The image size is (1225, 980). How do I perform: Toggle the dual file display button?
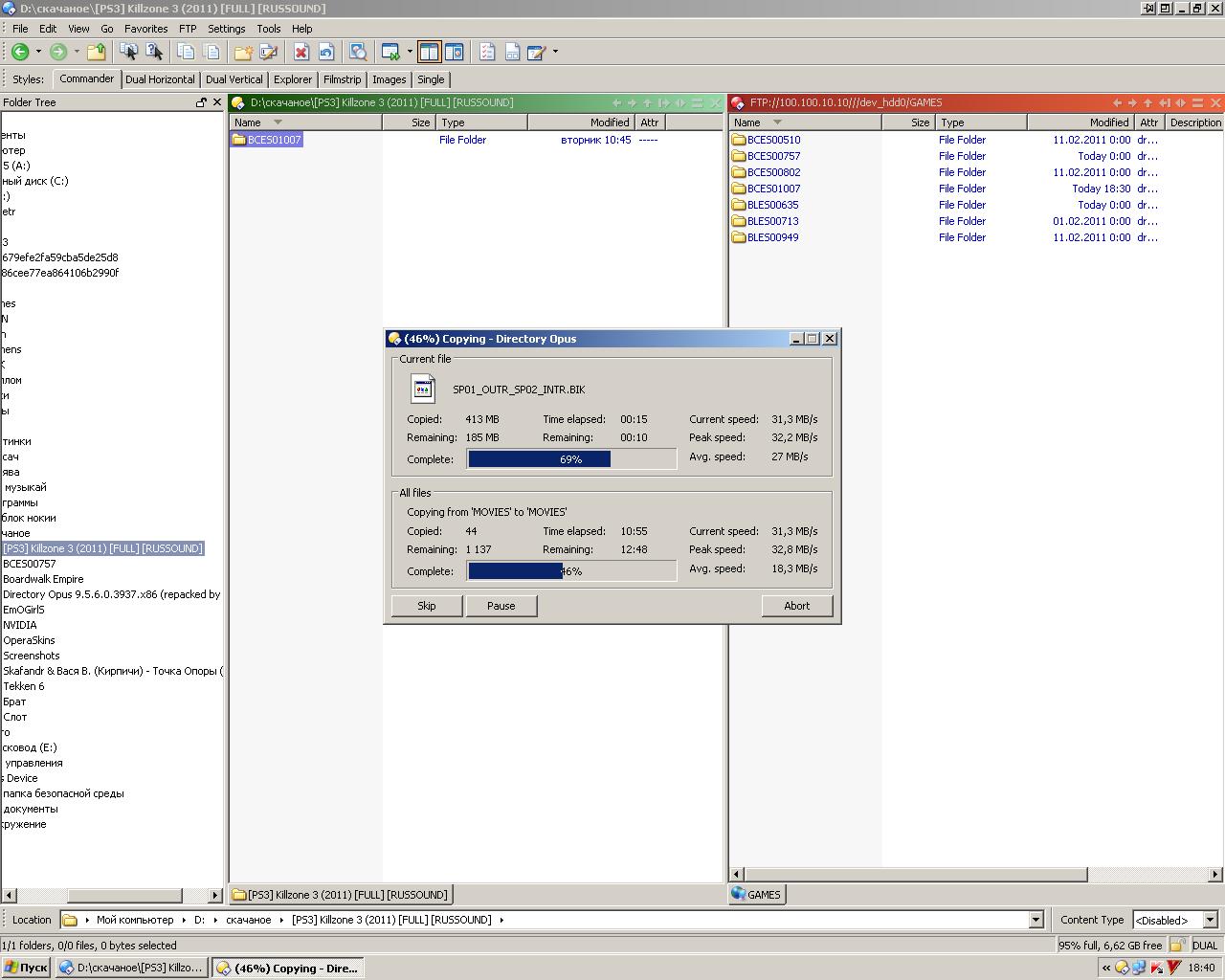(429, 52)
